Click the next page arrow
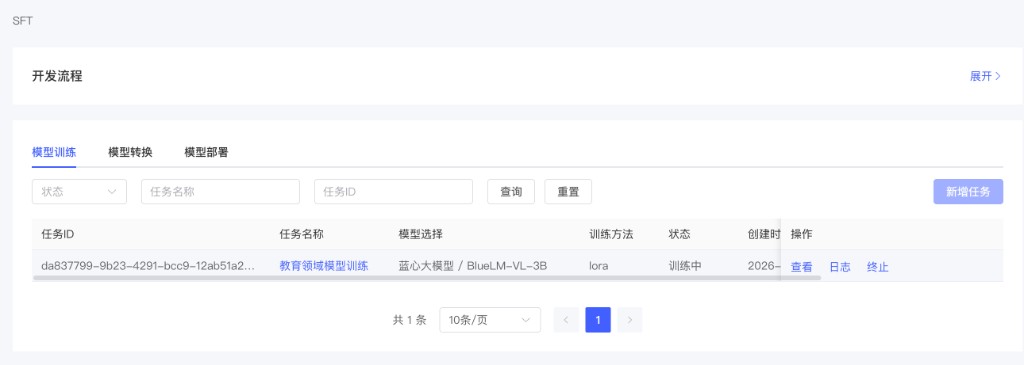 pyautogui.click(x=630, y=320)
